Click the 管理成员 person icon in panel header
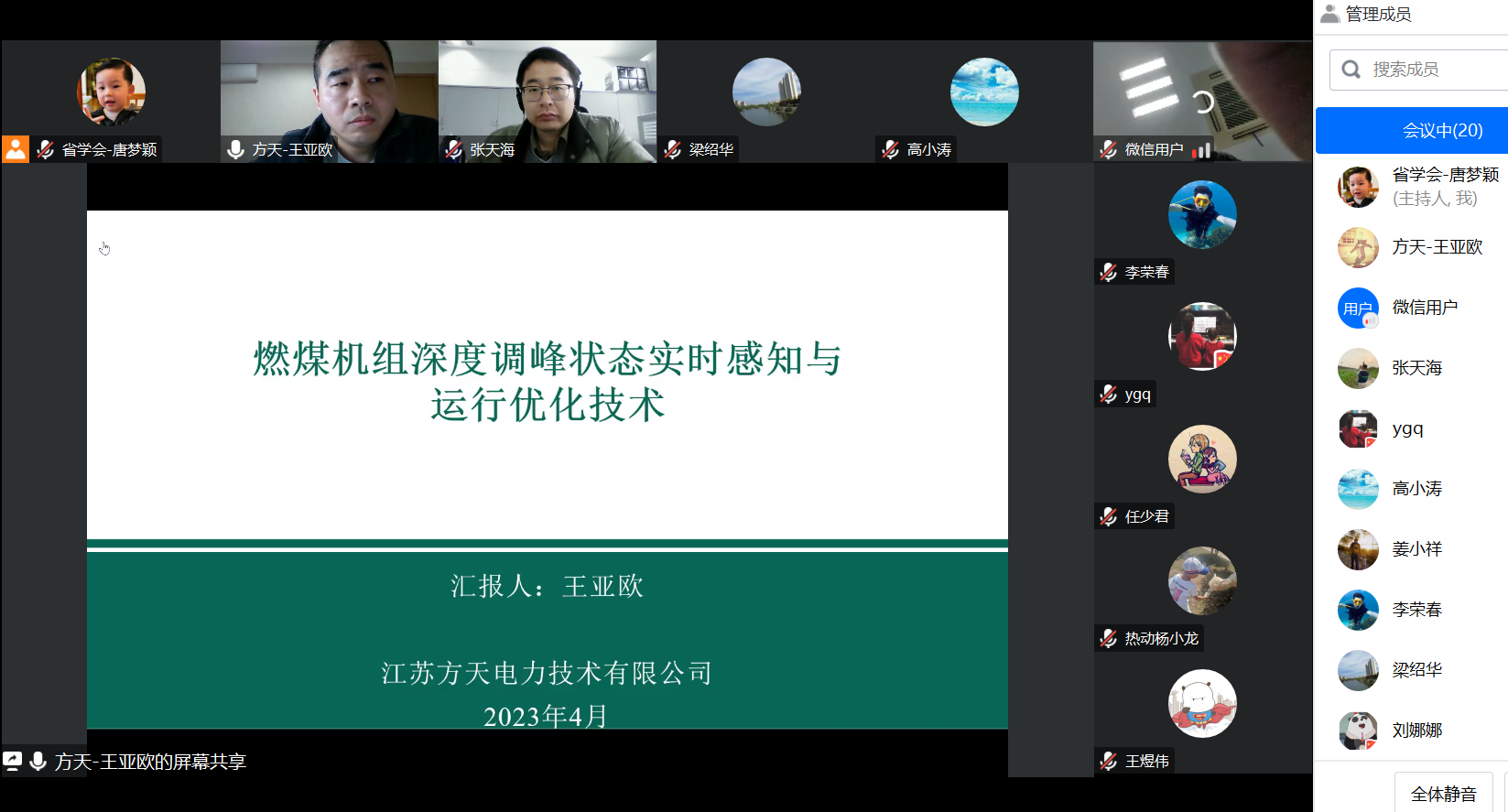Viewport: 1508px width, 812px height. (1329, 14)
